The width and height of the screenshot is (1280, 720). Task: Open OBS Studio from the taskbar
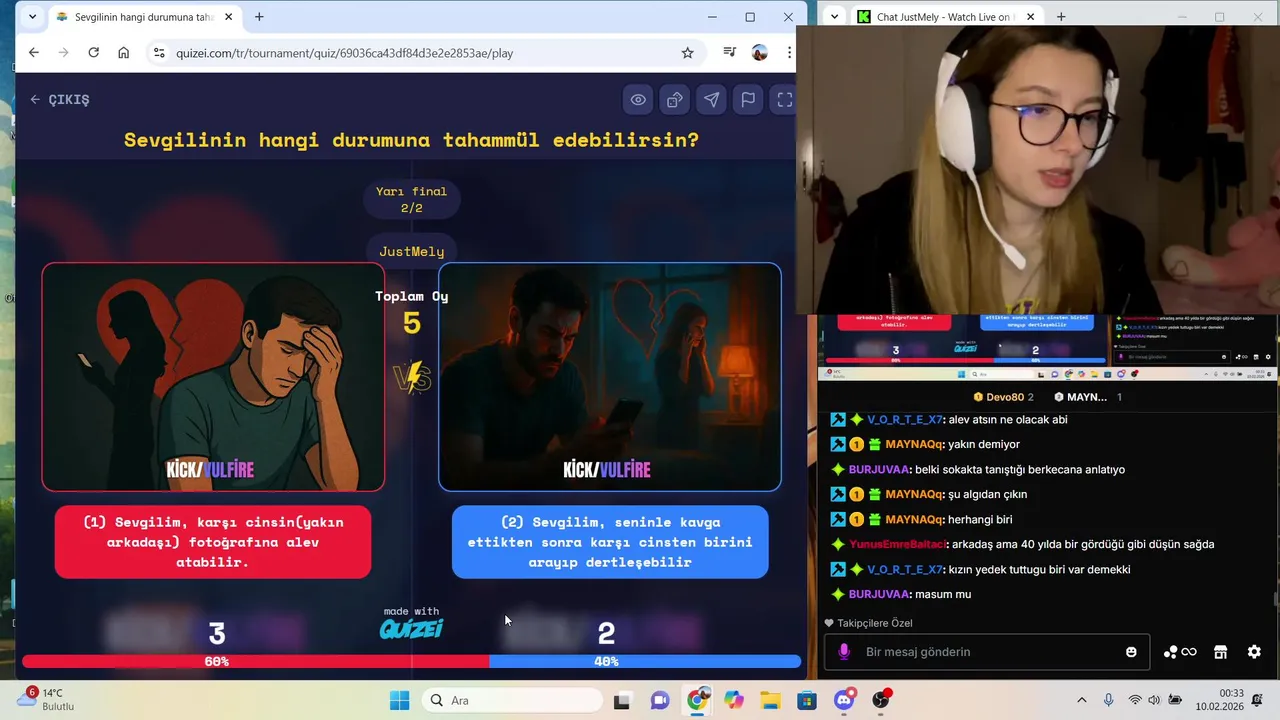coord(881,700)
